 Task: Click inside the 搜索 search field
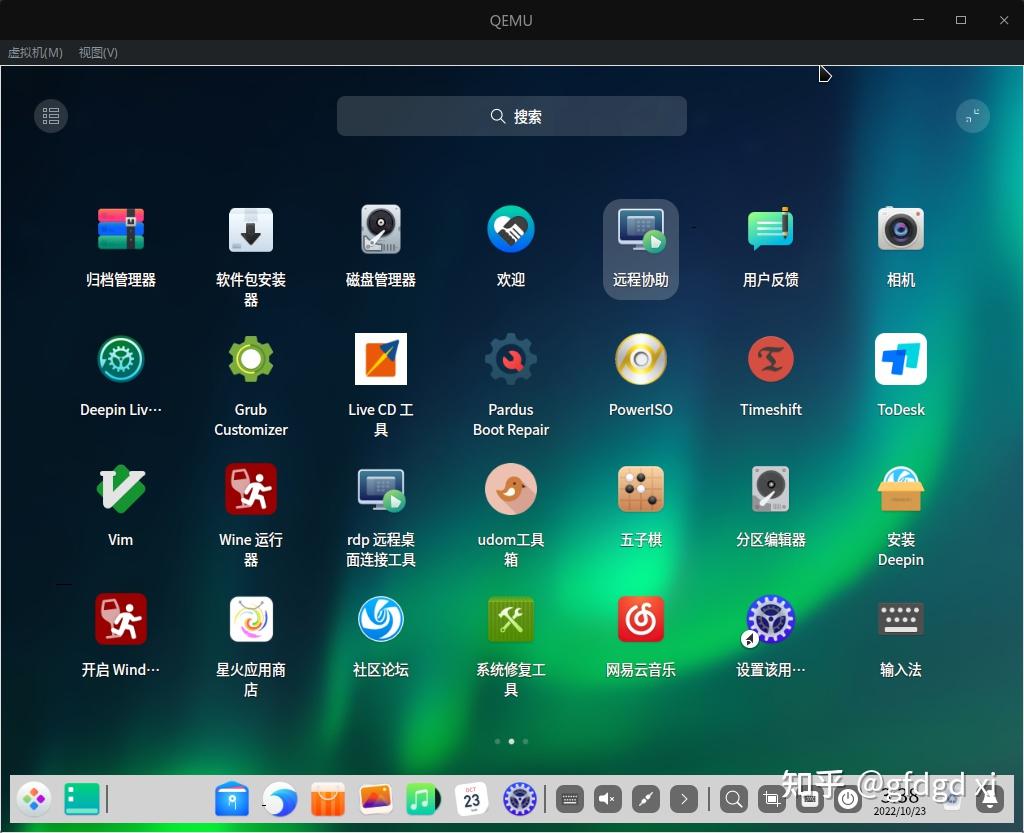[512, 116]
